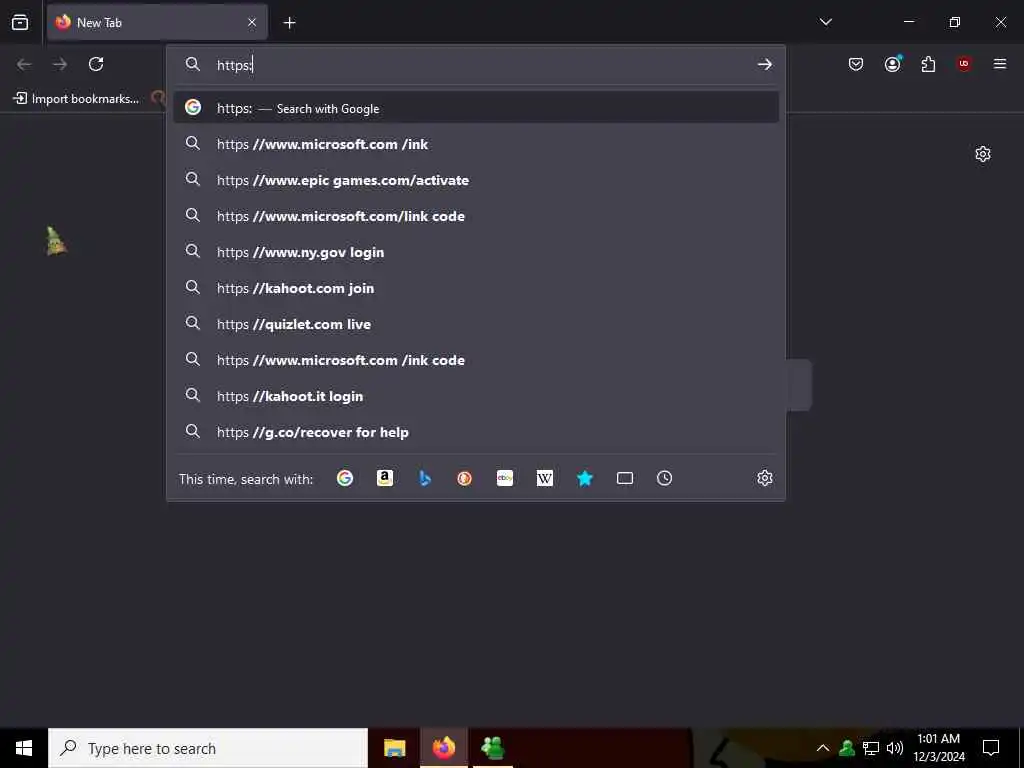The image size is (1024, 768).
Task: Open Firefox View tab icon
Action: coord(20,23)
